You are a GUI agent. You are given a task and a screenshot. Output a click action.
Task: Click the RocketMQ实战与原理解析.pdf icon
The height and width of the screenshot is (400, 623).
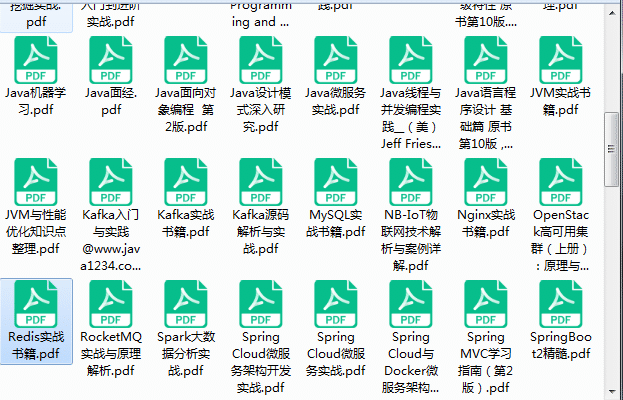pos(111,304)
